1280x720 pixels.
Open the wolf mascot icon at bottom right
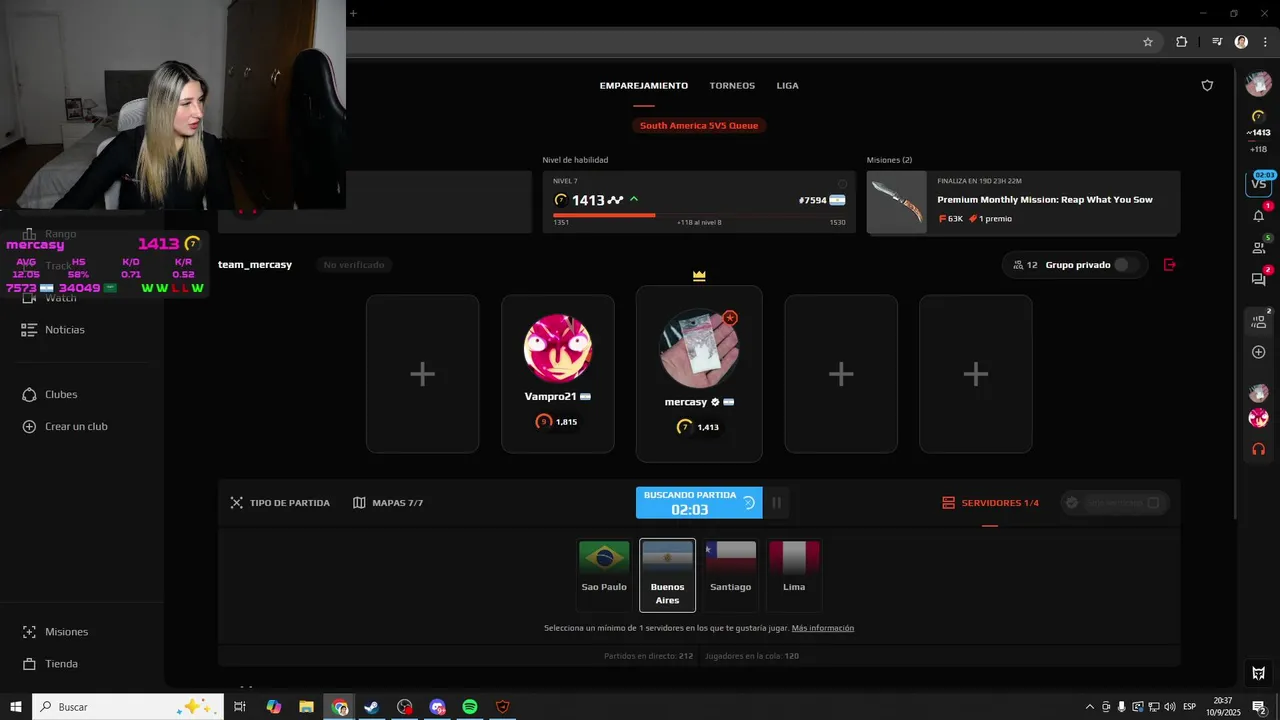[x=1259, y=673]
